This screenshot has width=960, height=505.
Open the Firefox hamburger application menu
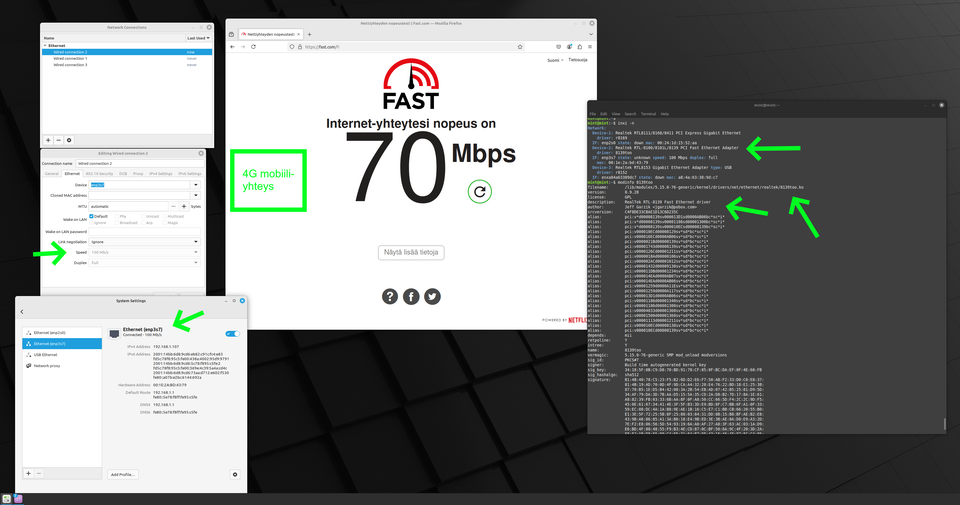[590, 47]
